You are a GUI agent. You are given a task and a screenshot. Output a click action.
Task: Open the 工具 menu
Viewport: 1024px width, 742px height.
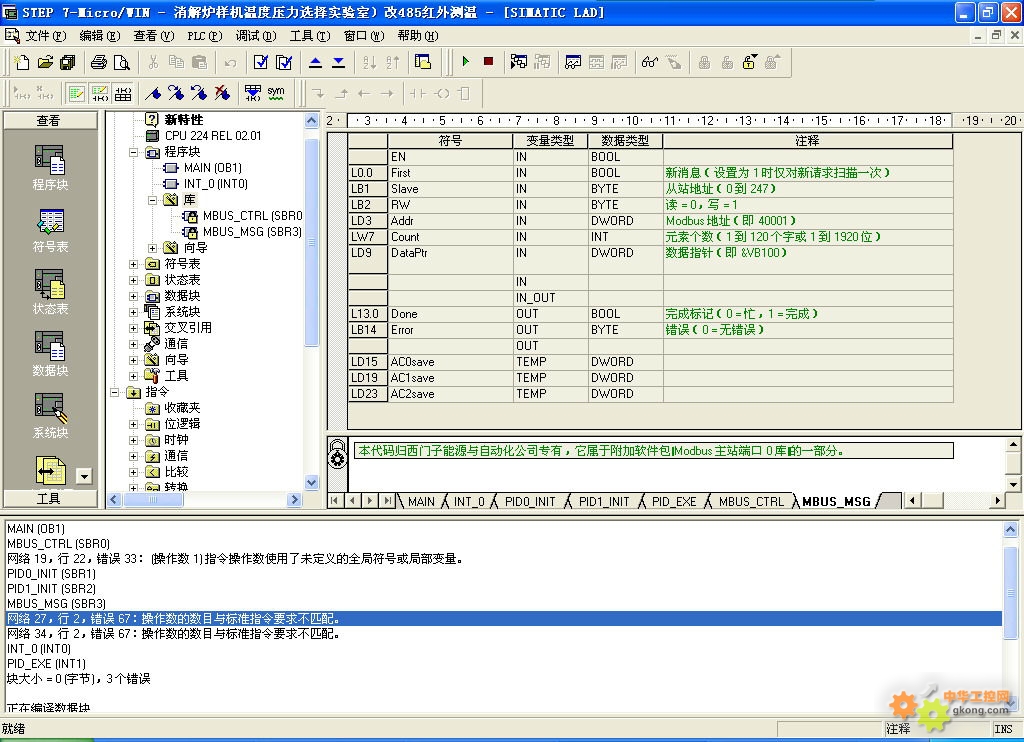(310, 35)
